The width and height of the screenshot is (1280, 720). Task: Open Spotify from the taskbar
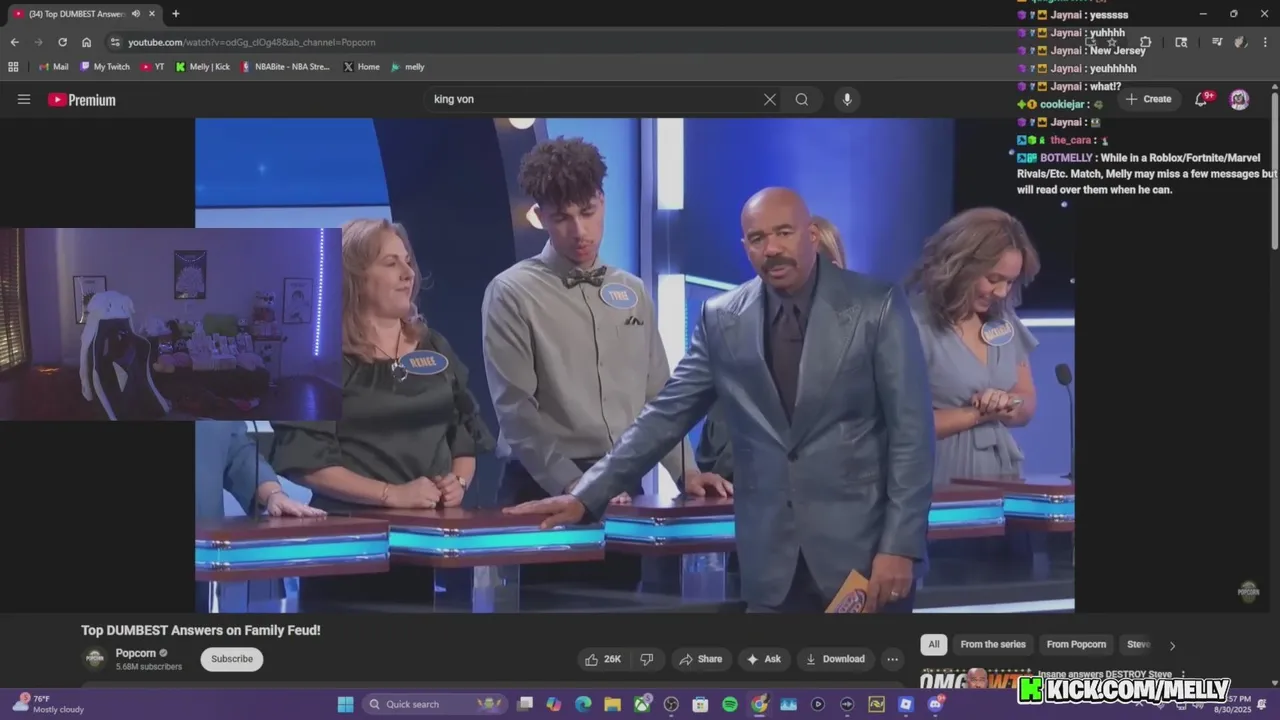(x=730, y=704)
